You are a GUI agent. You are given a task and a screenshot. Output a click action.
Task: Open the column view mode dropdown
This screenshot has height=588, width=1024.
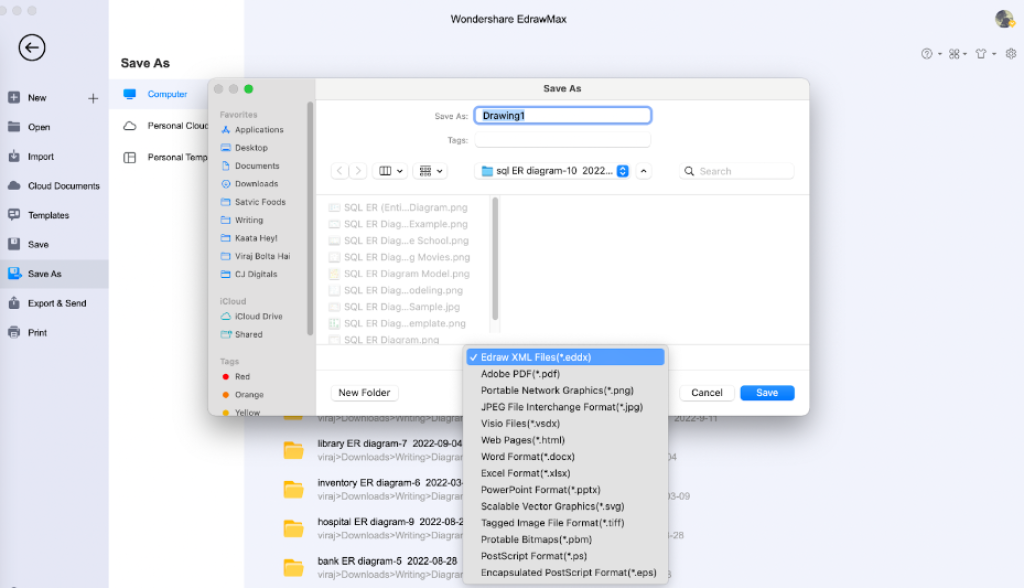pyautogui.click(x=391, y=171)
